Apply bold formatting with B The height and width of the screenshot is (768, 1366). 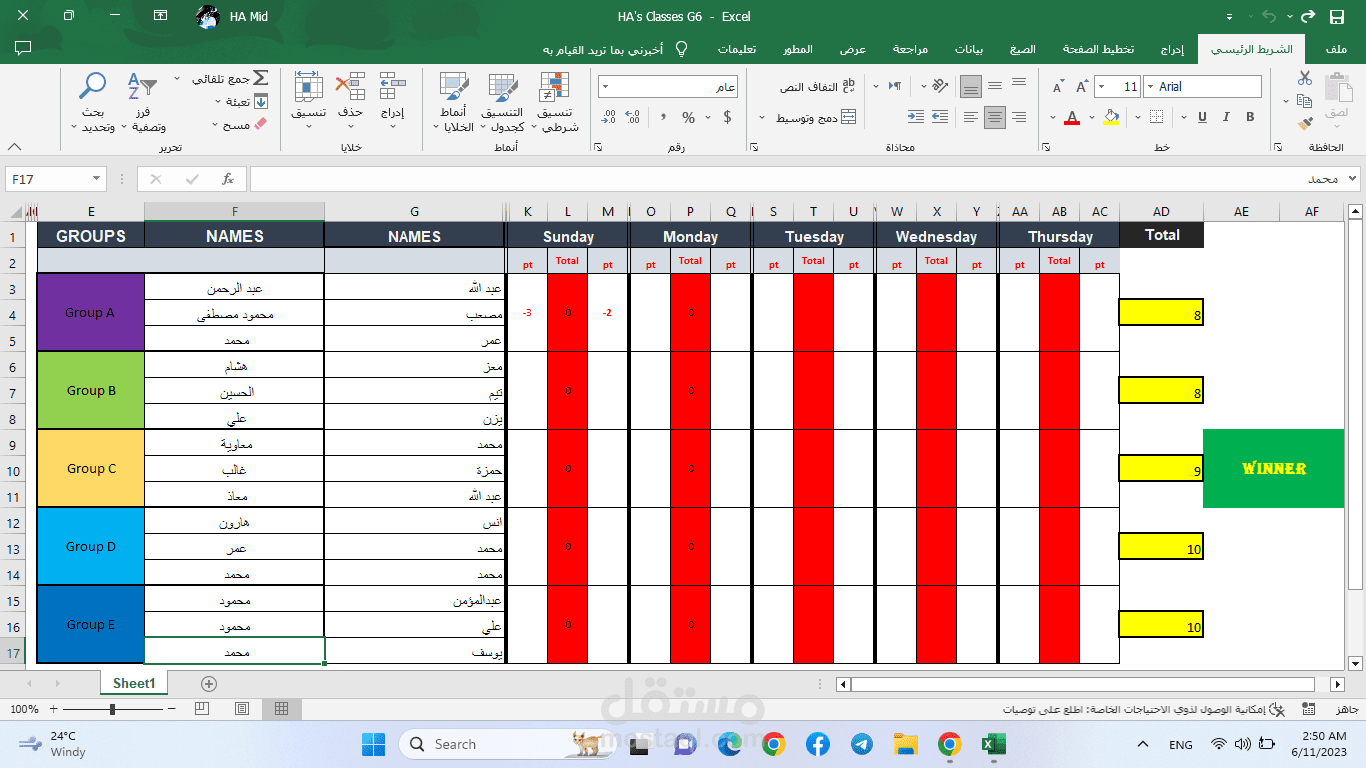click(x=1250, y=117)
